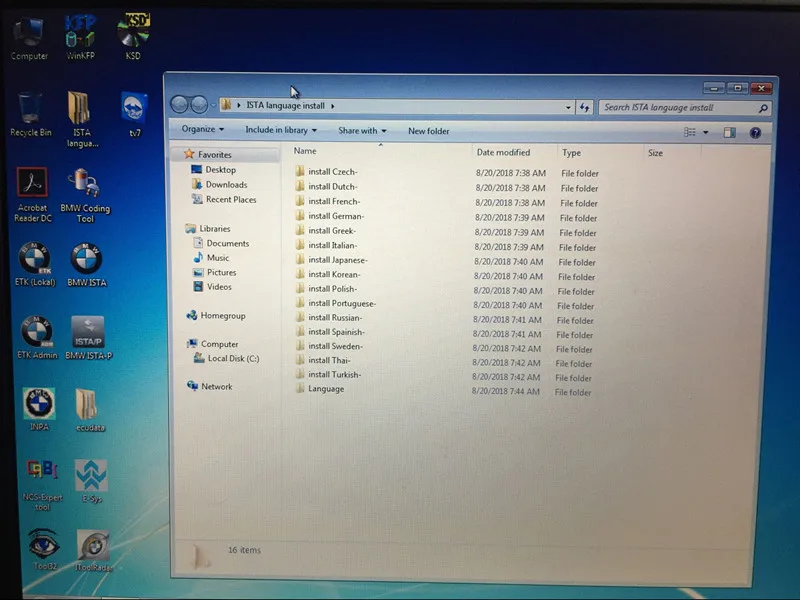Select the BMW Coding Tool icon
This screenshot has width=800, height=600.
click(85, 196)
